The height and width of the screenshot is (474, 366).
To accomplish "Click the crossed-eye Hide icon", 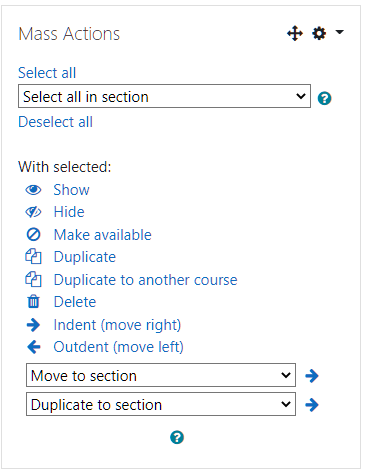I will click(x=33, y=212).
